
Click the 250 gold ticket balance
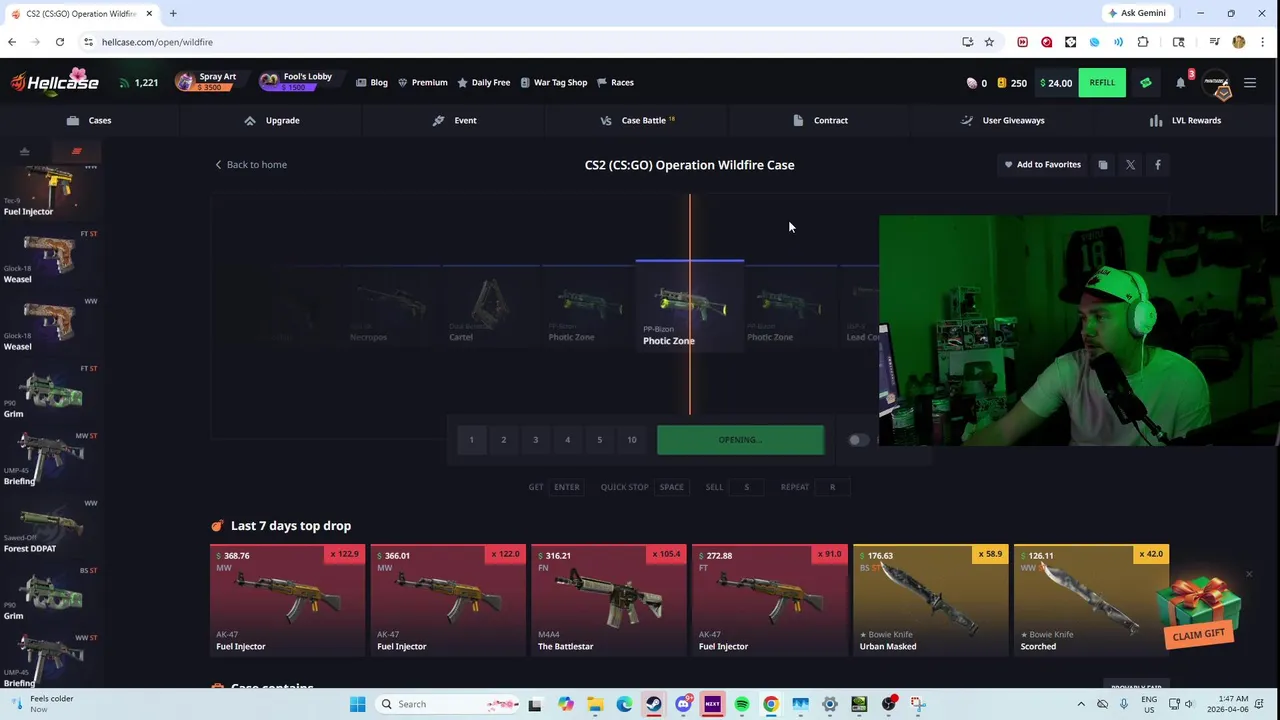pyautogui.click(x=1012, y=83)
